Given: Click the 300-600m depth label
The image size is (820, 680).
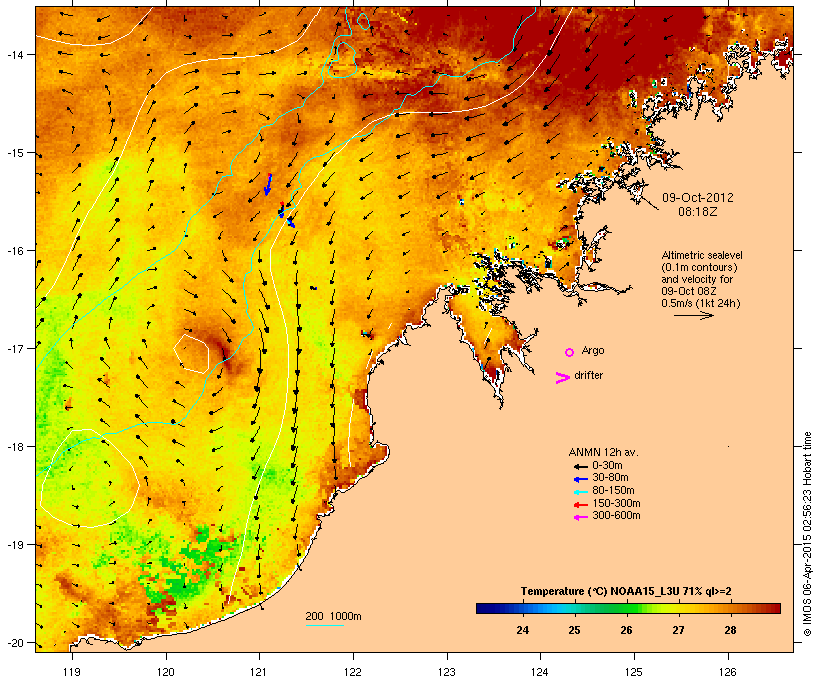Looking at the screenshot, I should point(616,516).
